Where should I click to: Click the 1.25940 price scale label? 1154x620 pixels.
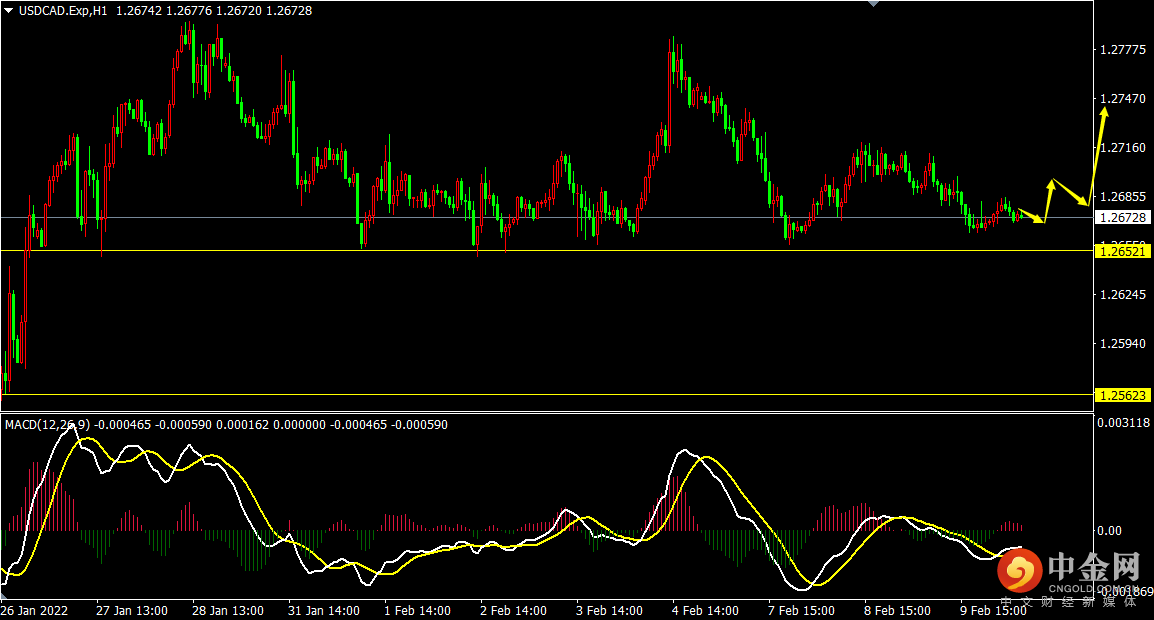click(x=1122, y=343)
